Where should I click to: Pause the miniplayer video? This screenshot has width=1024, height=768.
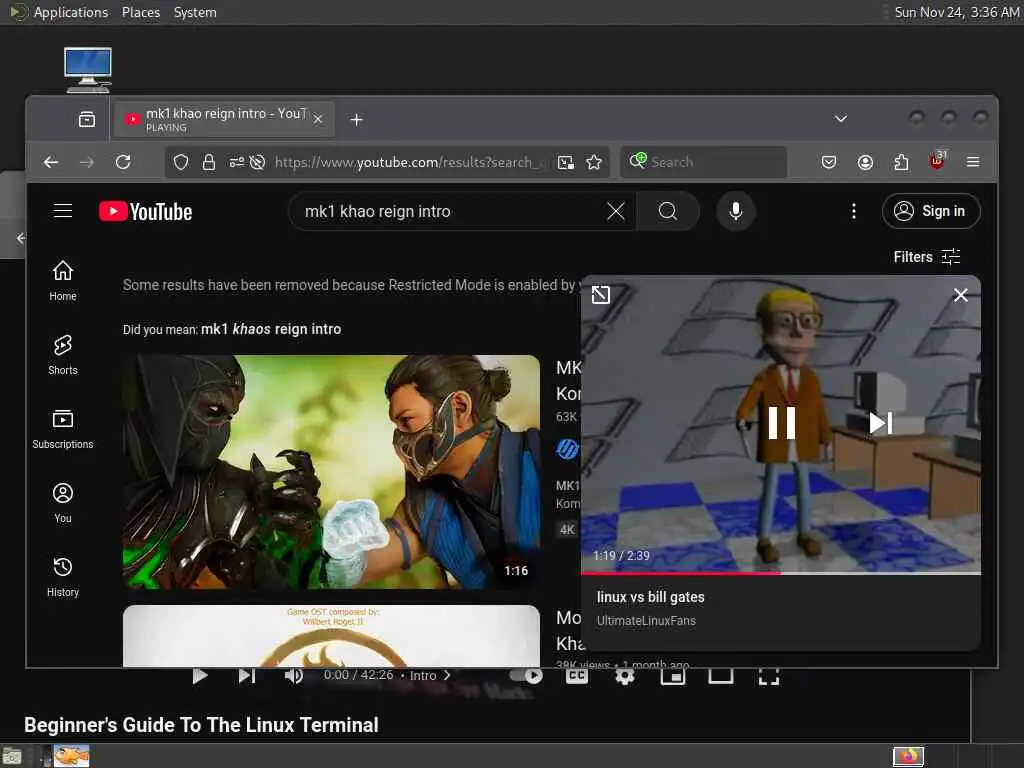point(782,423)
